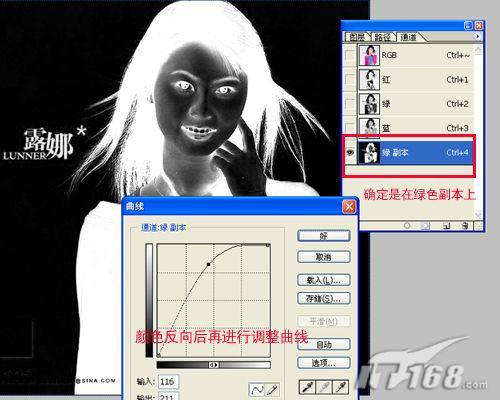The image size is (500, 400).
Task: Click the '通道:绿 副本' label in Curves dialog
Action: [x=163, y=228]
